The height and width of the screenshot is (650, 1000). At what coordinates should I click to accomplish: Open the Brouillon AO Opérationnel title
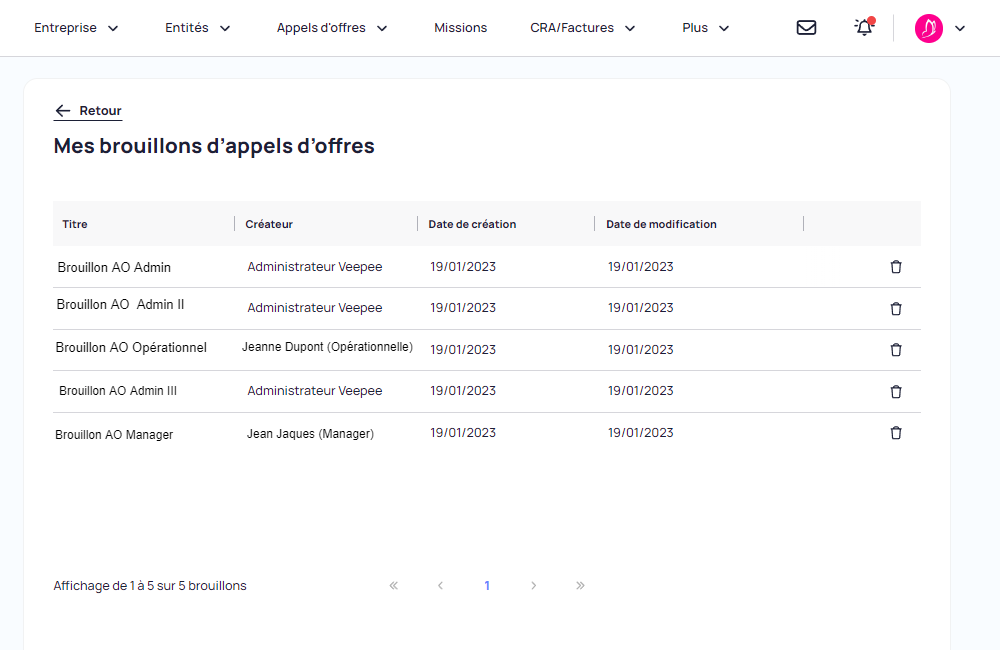131,348
